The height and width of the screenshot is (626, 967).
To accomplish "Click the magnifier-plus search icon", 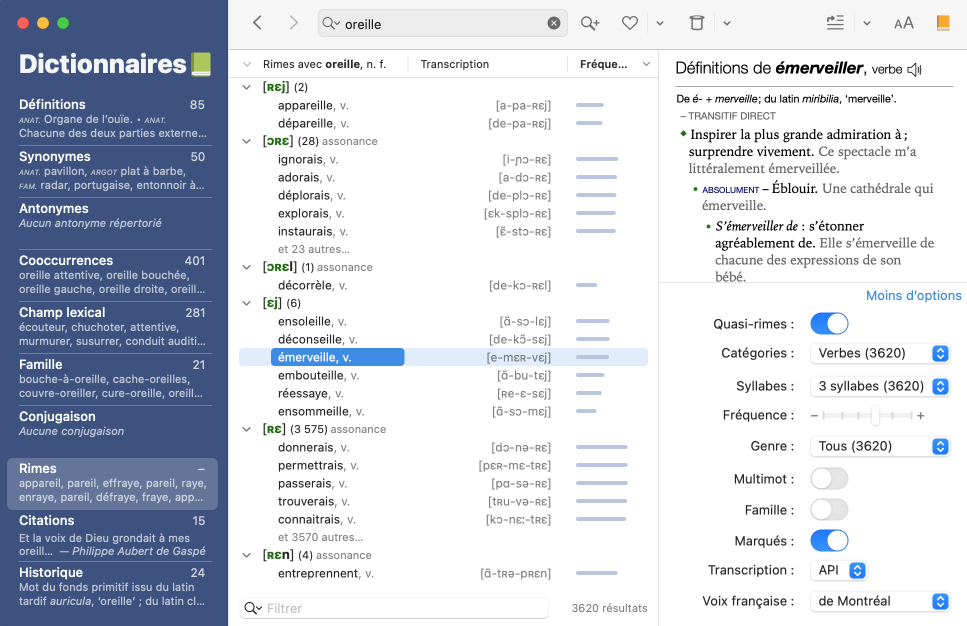I will [590, 23].
